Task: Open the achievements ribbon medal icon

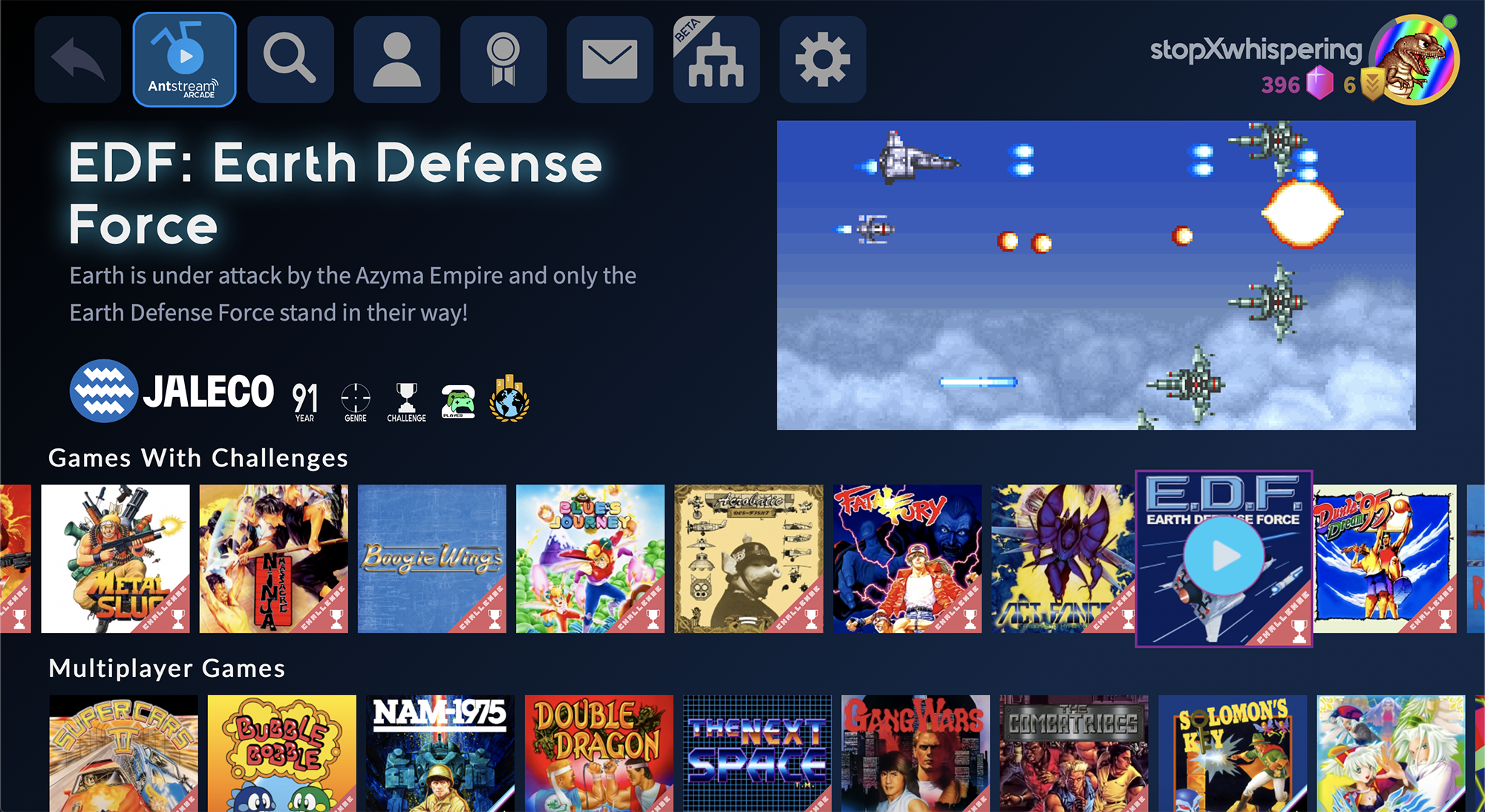Action: click(x=503, y=59)
